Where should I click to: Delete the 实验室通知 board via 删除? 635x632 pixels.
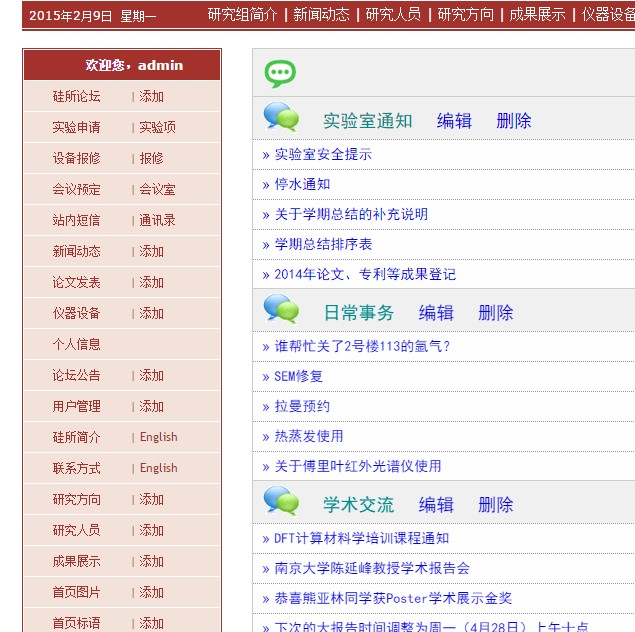click(x=514, y=121)
